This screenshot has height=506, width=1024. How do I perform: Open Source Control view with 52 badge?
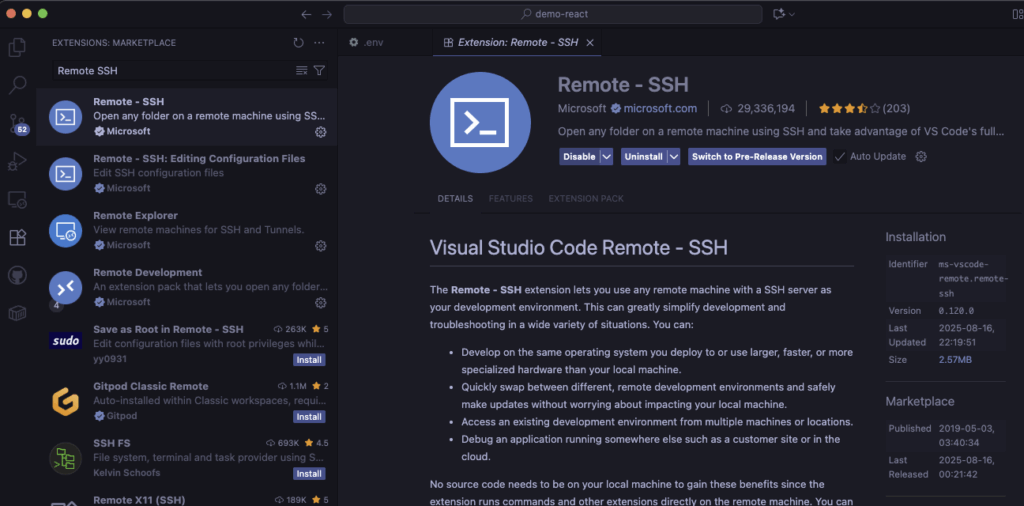(17, 123)
